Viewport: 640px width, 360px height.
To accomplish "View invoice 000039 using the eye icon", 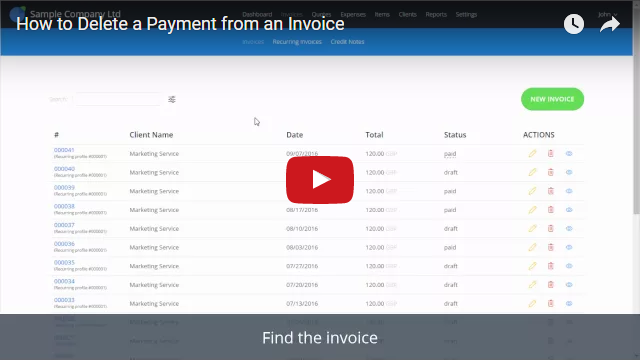I will click(569, 191).
